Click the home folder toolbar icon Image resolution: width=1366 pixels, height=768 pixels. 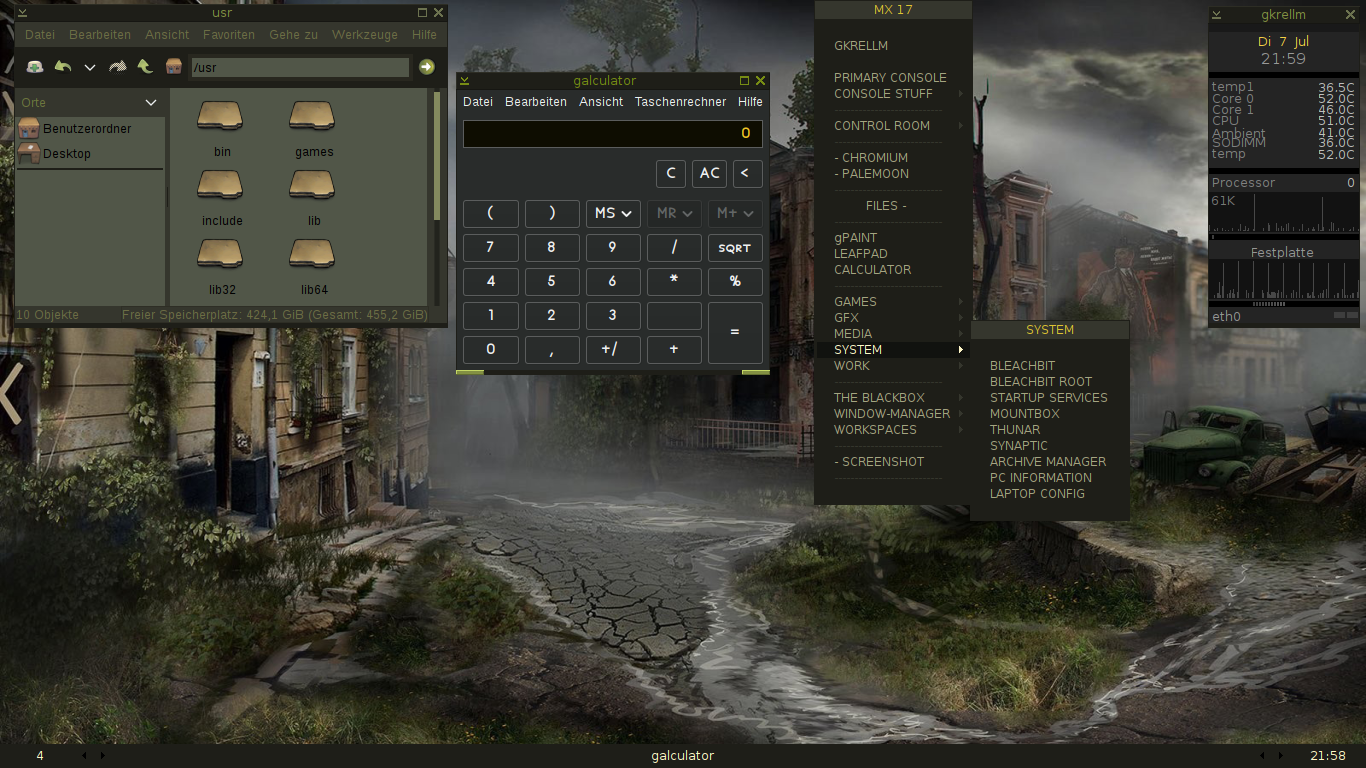click(174, 67)
